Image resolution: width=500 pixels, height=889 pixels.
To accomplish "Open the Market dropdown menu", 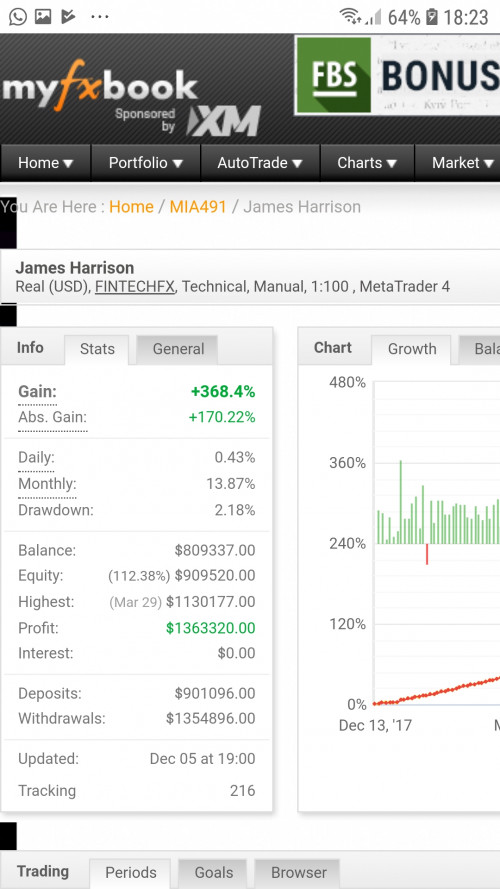I will pos(458,163).
